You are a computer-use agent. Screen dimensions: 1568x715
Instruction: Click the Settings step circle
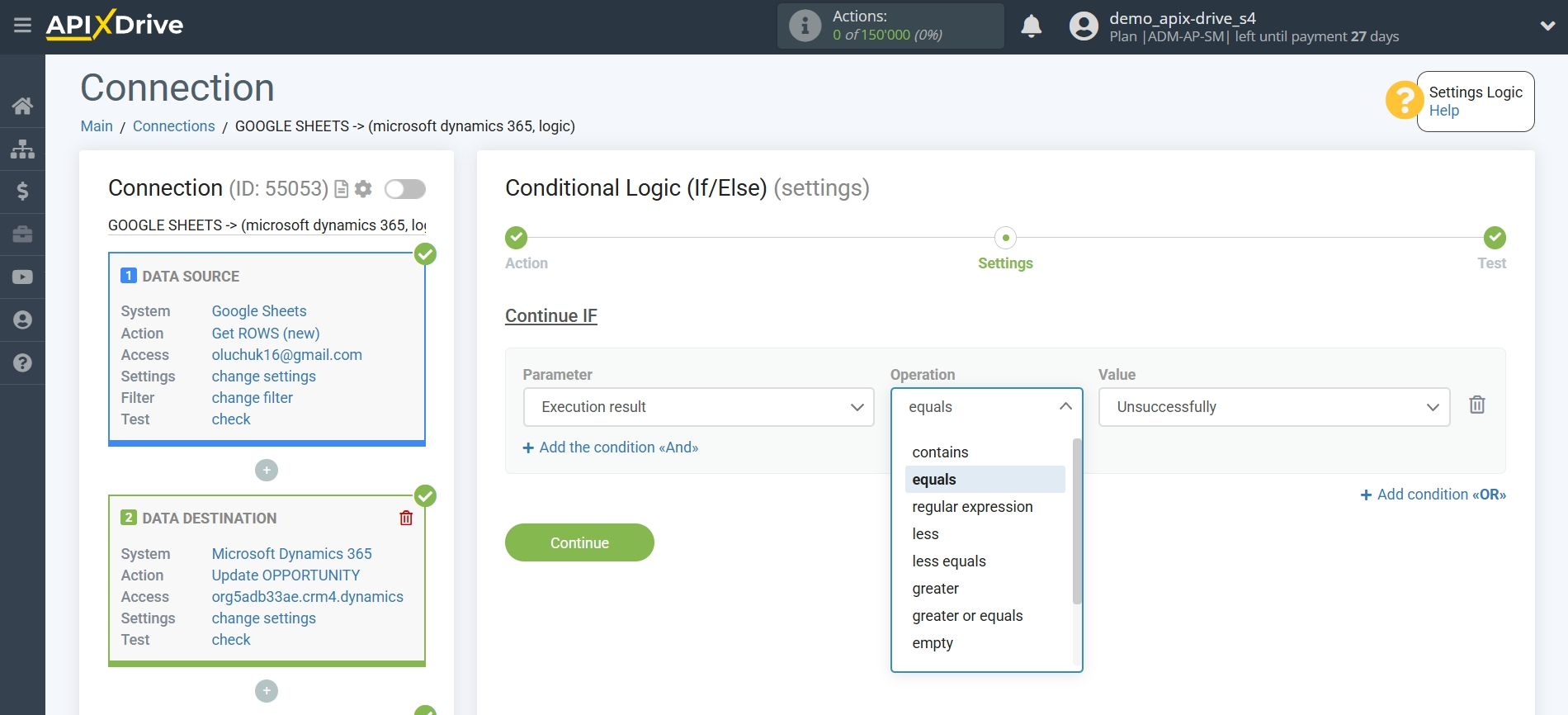tap(1005, 238)
